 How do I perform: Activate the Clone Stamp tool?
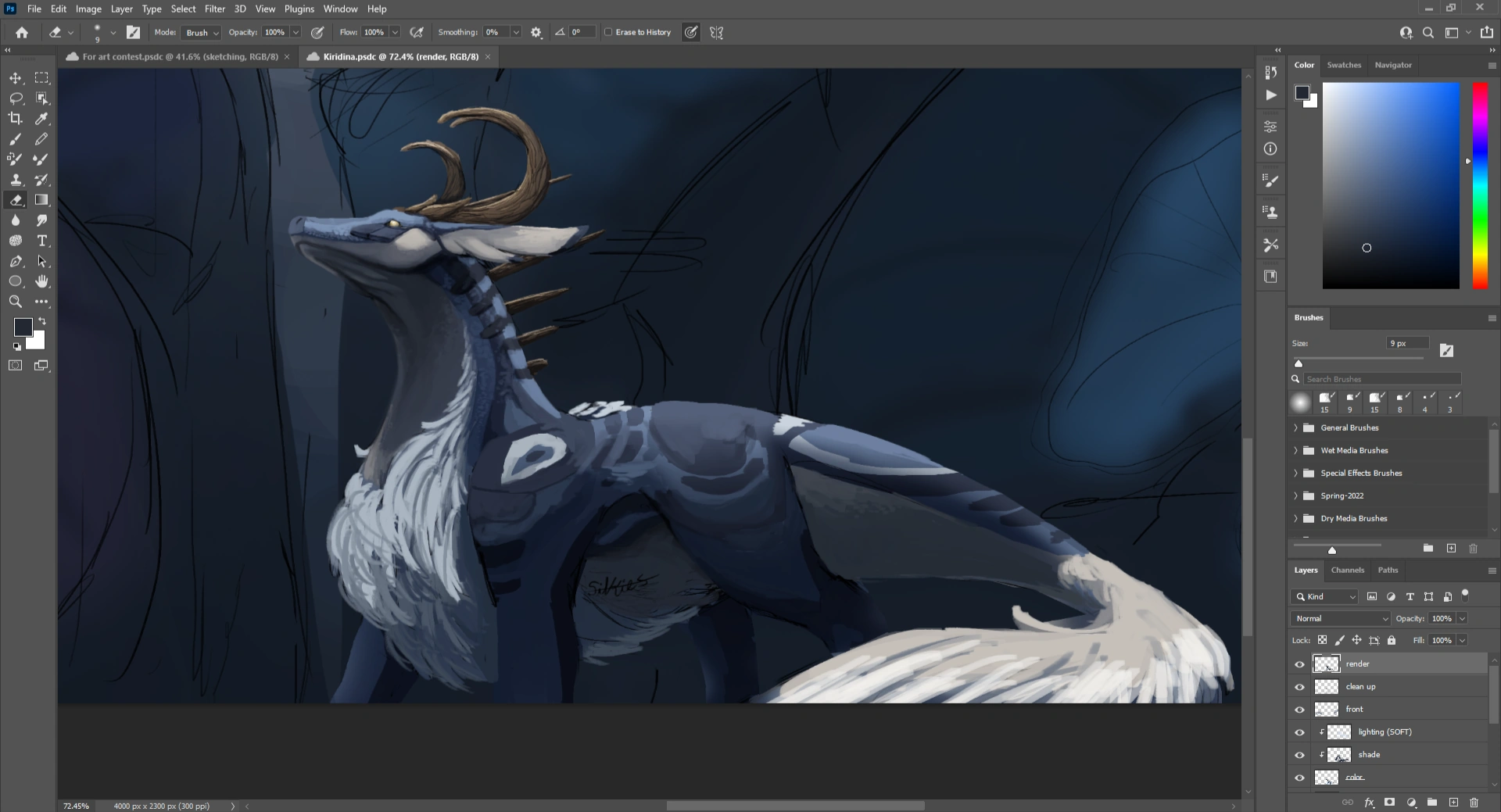16,180
